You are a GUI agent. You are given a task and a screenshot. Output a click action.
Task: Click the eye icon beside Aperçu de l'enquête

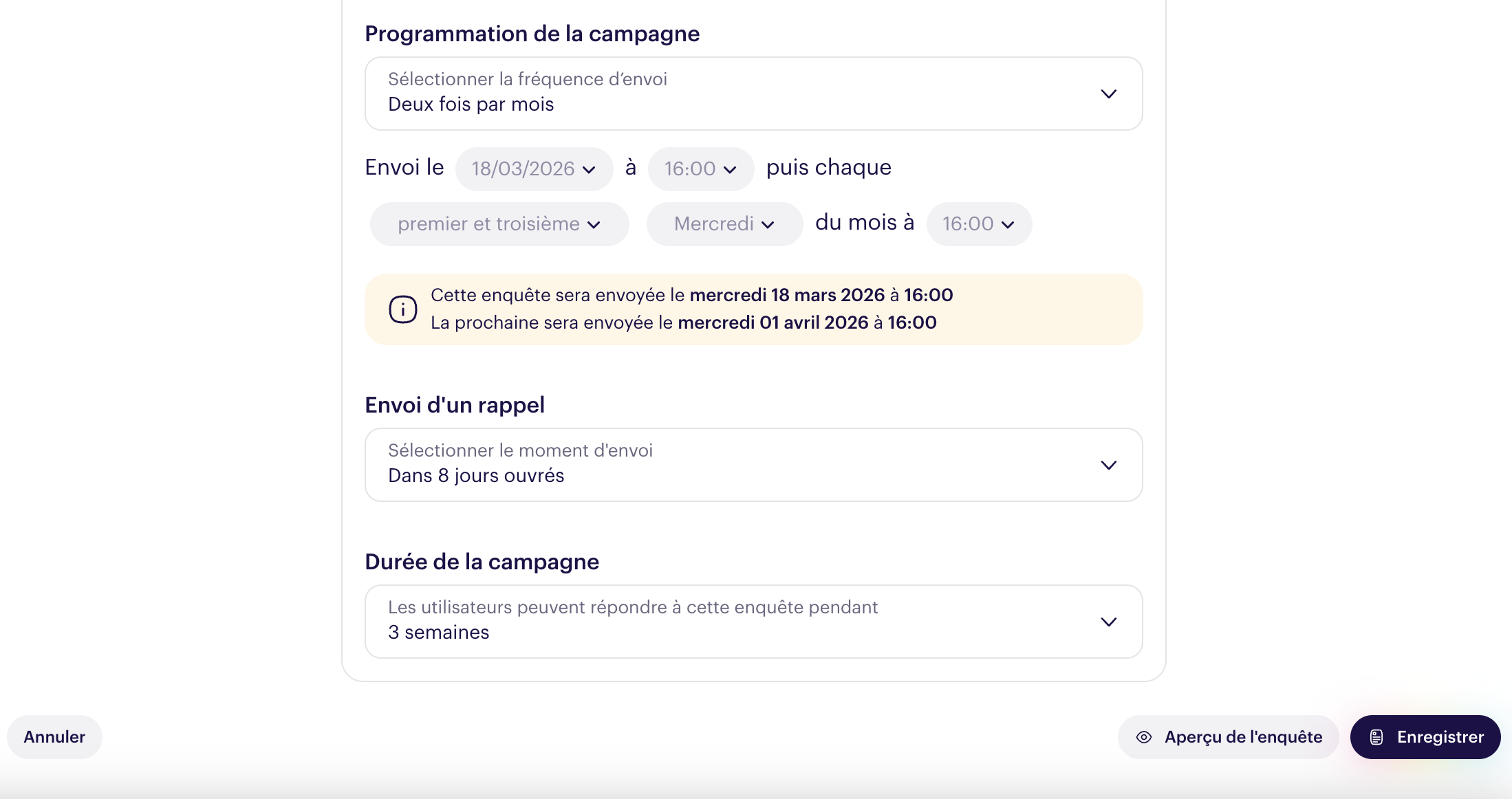pyautogui.click(x=1144, y=737)
